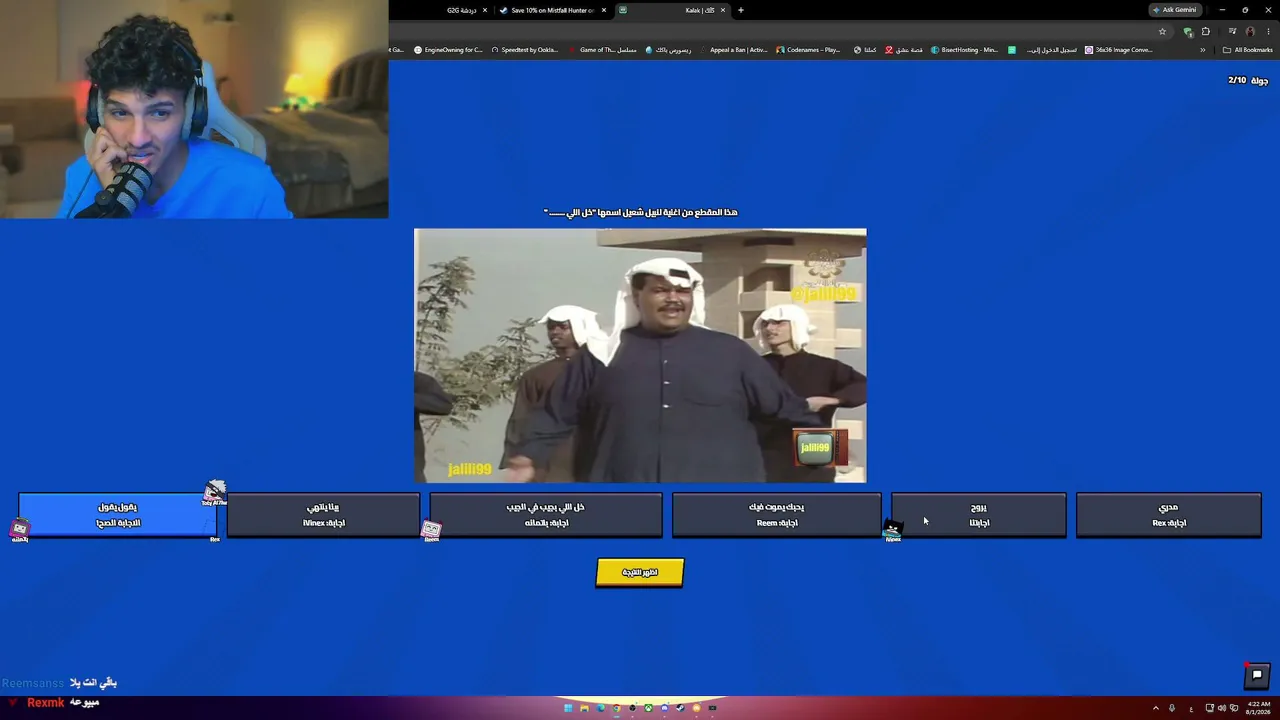Close the Mistfall Hunter tab
The image size is (1280, 720).
(x=604, y=10)
